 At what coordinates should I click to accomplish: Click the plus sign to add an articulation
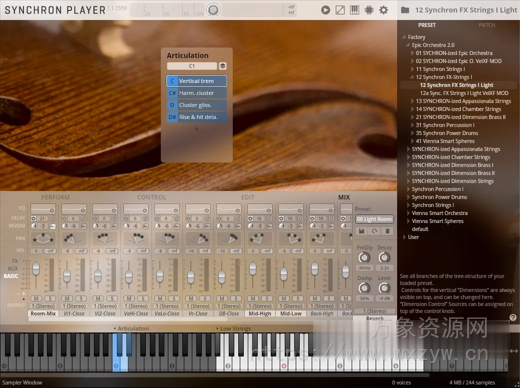(x=197, y=129)
